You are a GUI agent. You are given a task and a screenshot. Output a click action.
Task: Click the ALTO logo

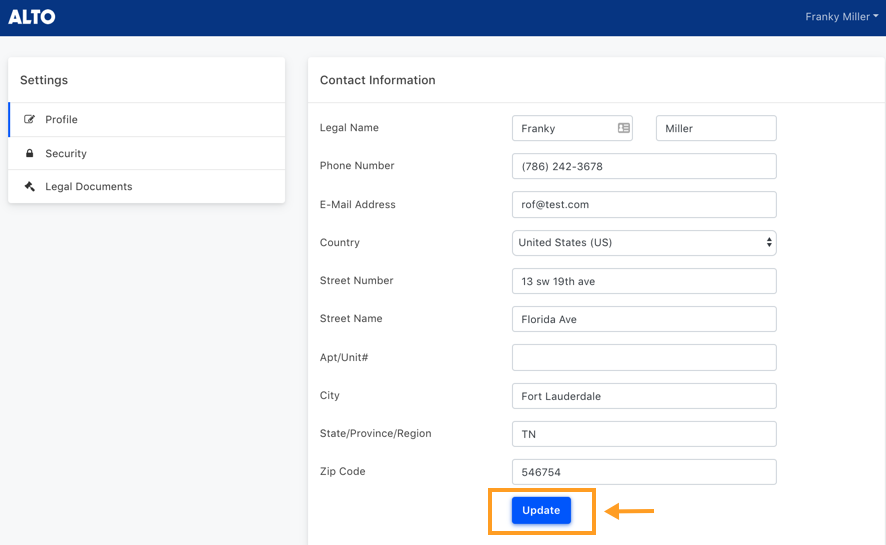(x=32, y=17)
